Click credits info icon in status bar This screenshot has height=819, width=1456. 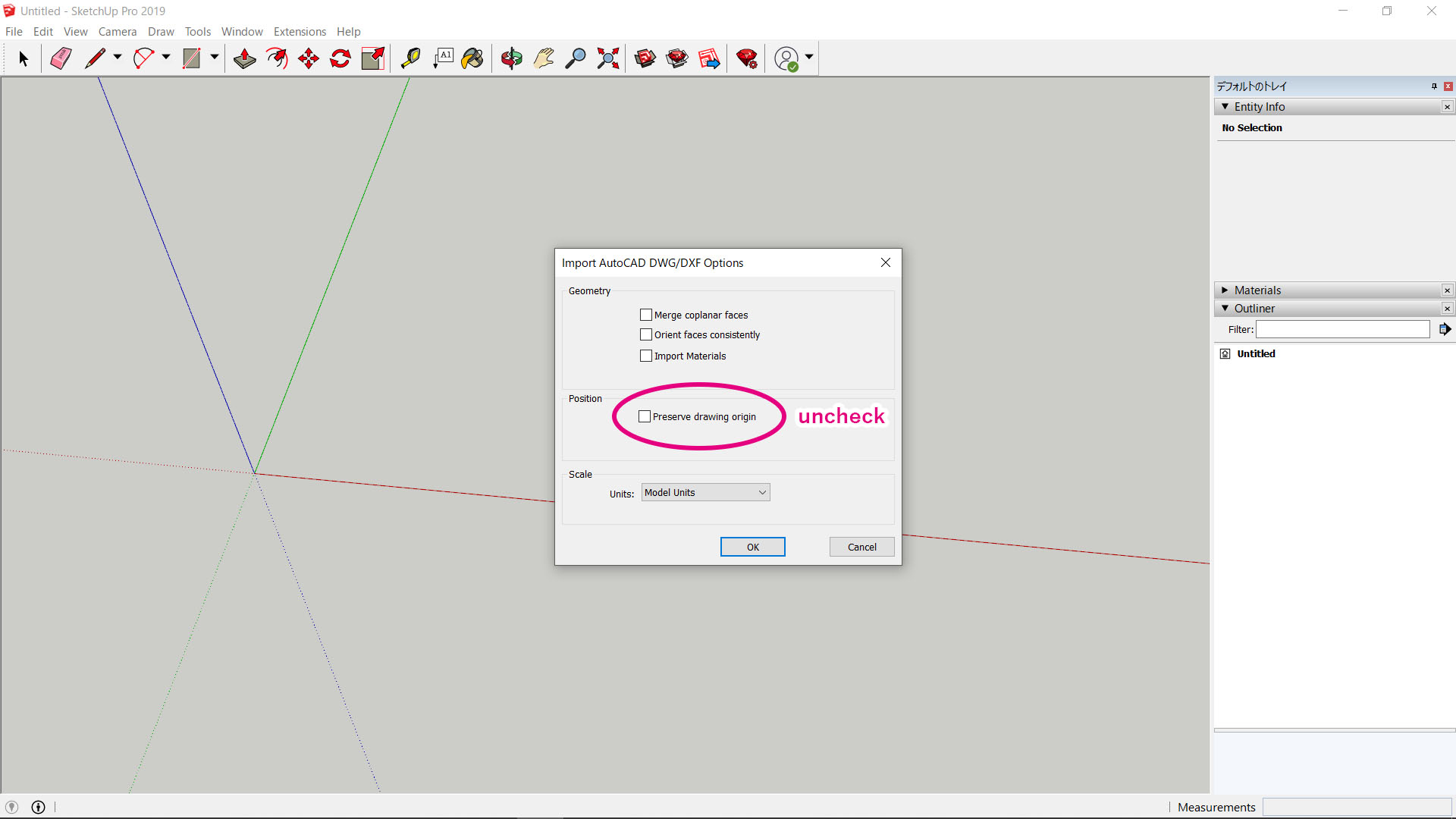(x=38, y=807)
